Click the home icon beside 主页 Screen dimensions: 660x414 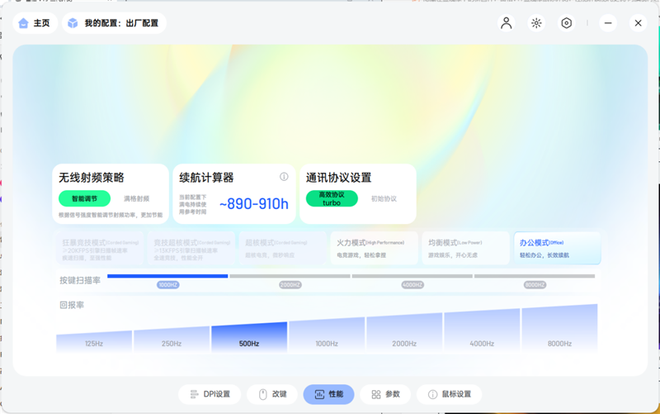(23, 23)
